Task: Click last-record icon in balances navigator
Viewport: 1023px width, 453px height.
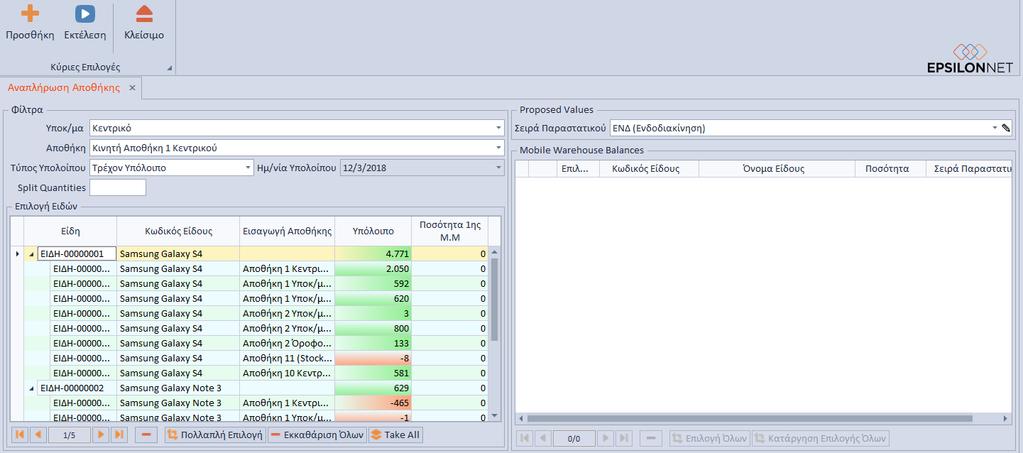Action: [x=624, y=439]
